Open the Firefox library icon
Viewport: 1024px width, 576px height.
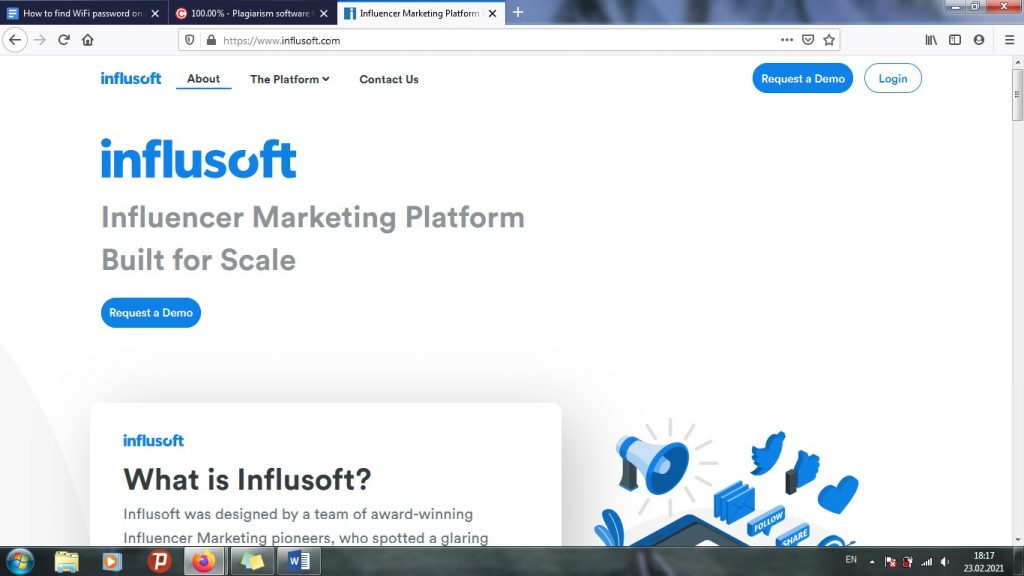[931, 40]
